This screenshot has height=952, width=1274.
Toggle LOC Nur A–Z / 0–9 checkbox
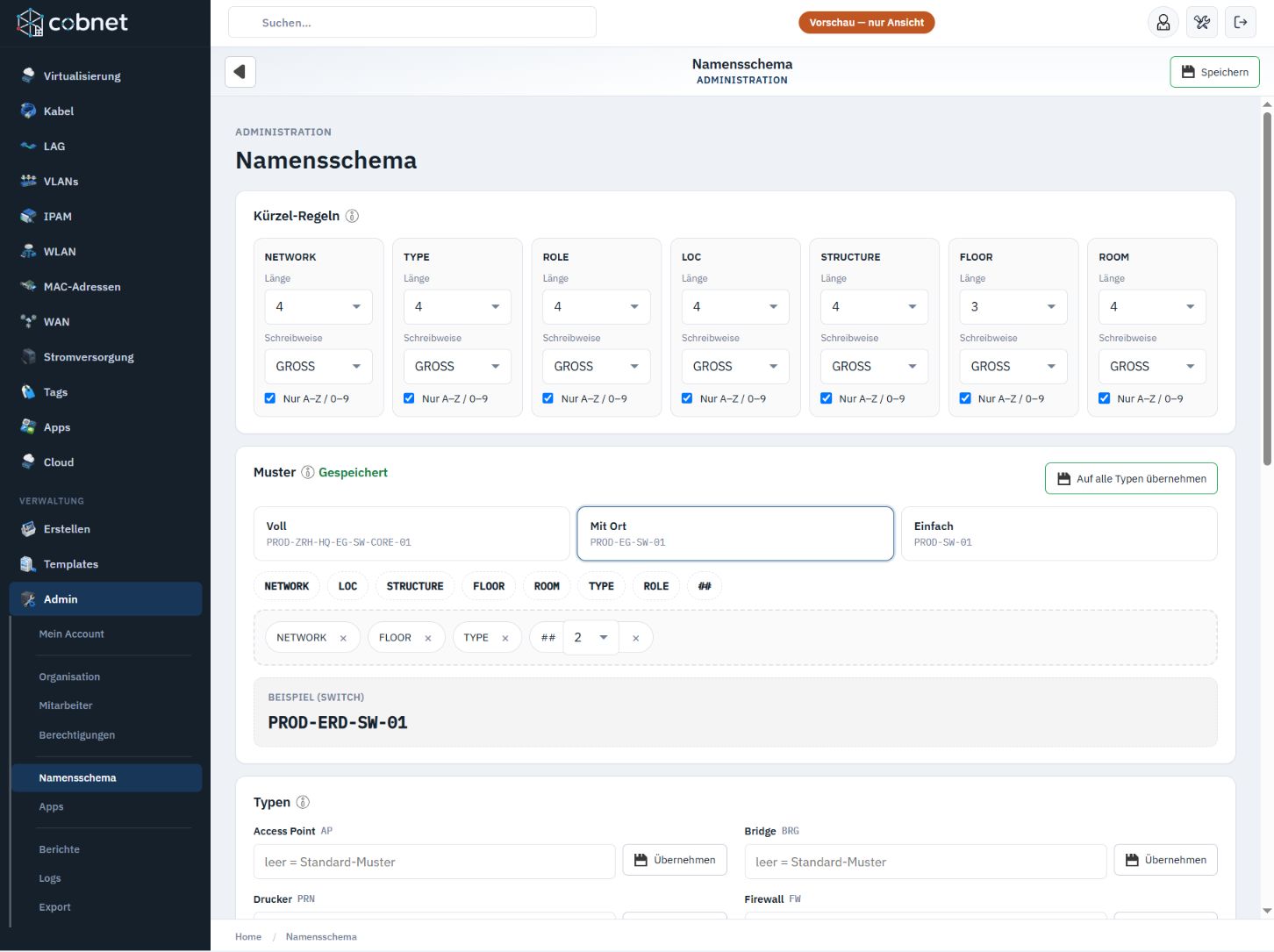click(x=687, y=398)
